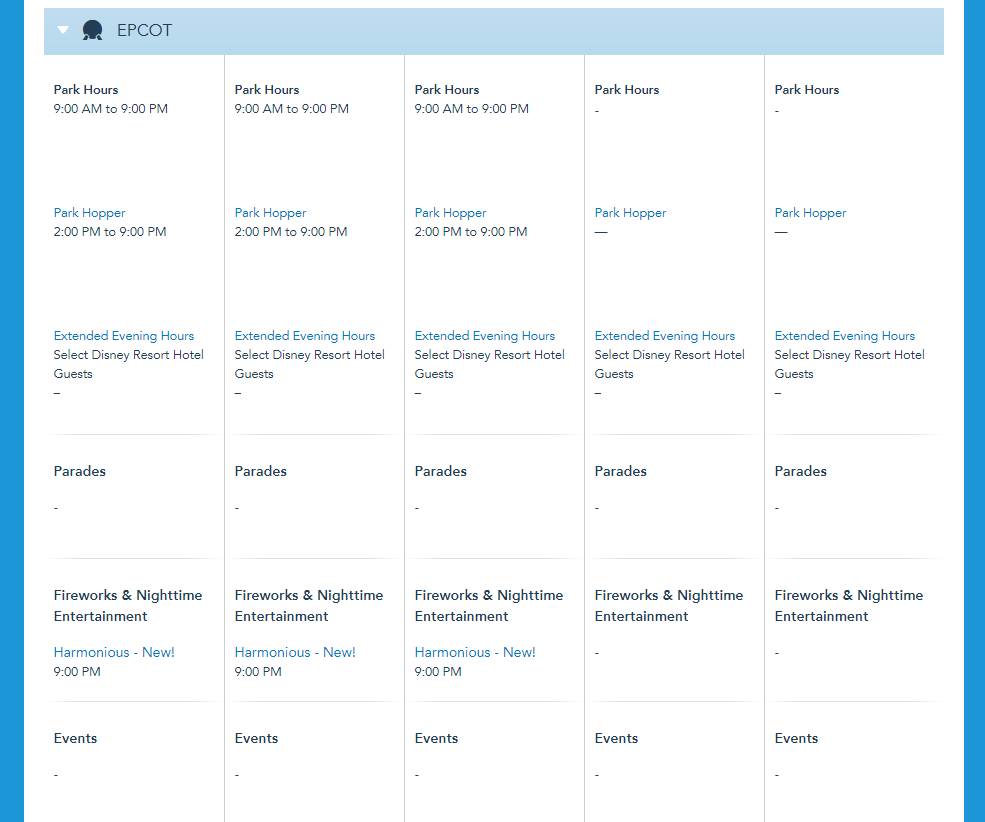Open Park Hopper link in first column
The image size is (985, 822).
[x=89, y=213]
